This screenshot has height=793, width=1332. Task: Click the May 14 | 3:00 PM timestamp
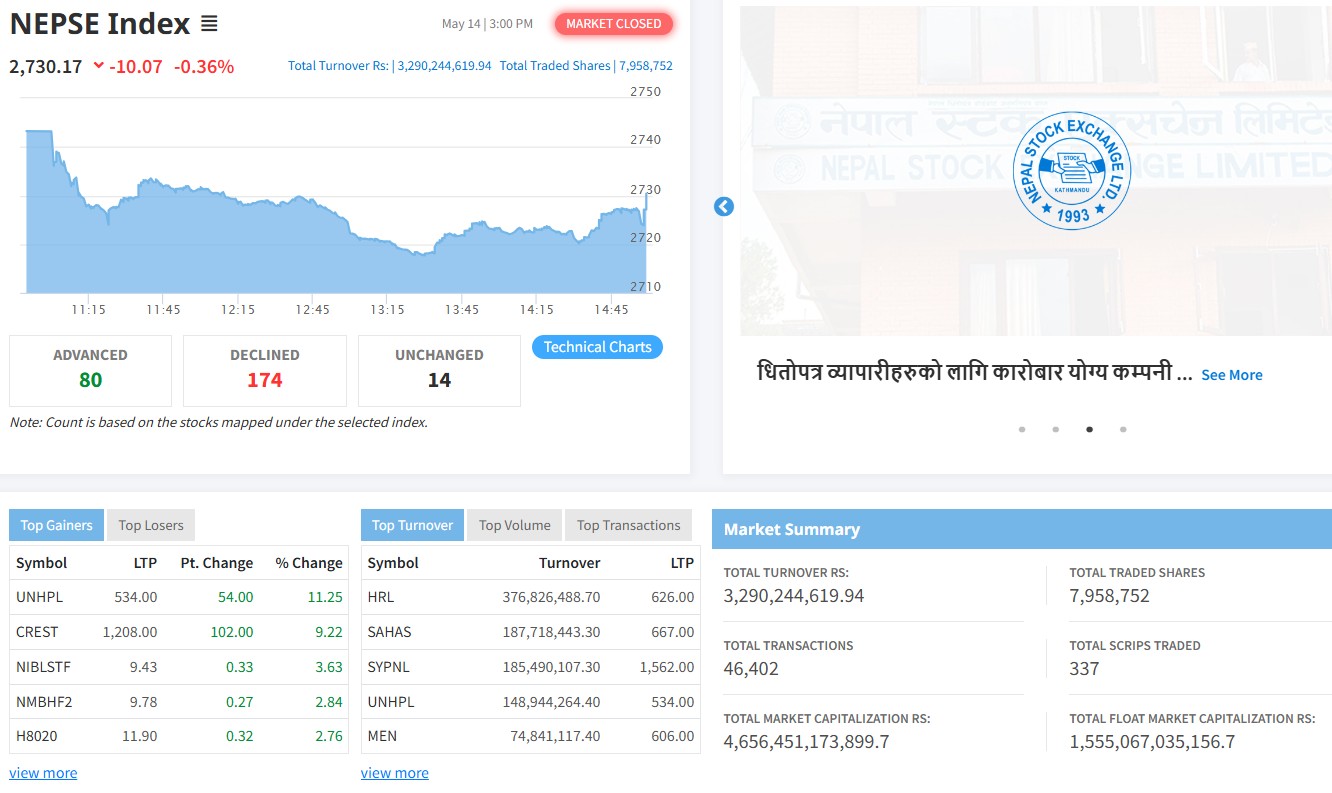(487, 23)
